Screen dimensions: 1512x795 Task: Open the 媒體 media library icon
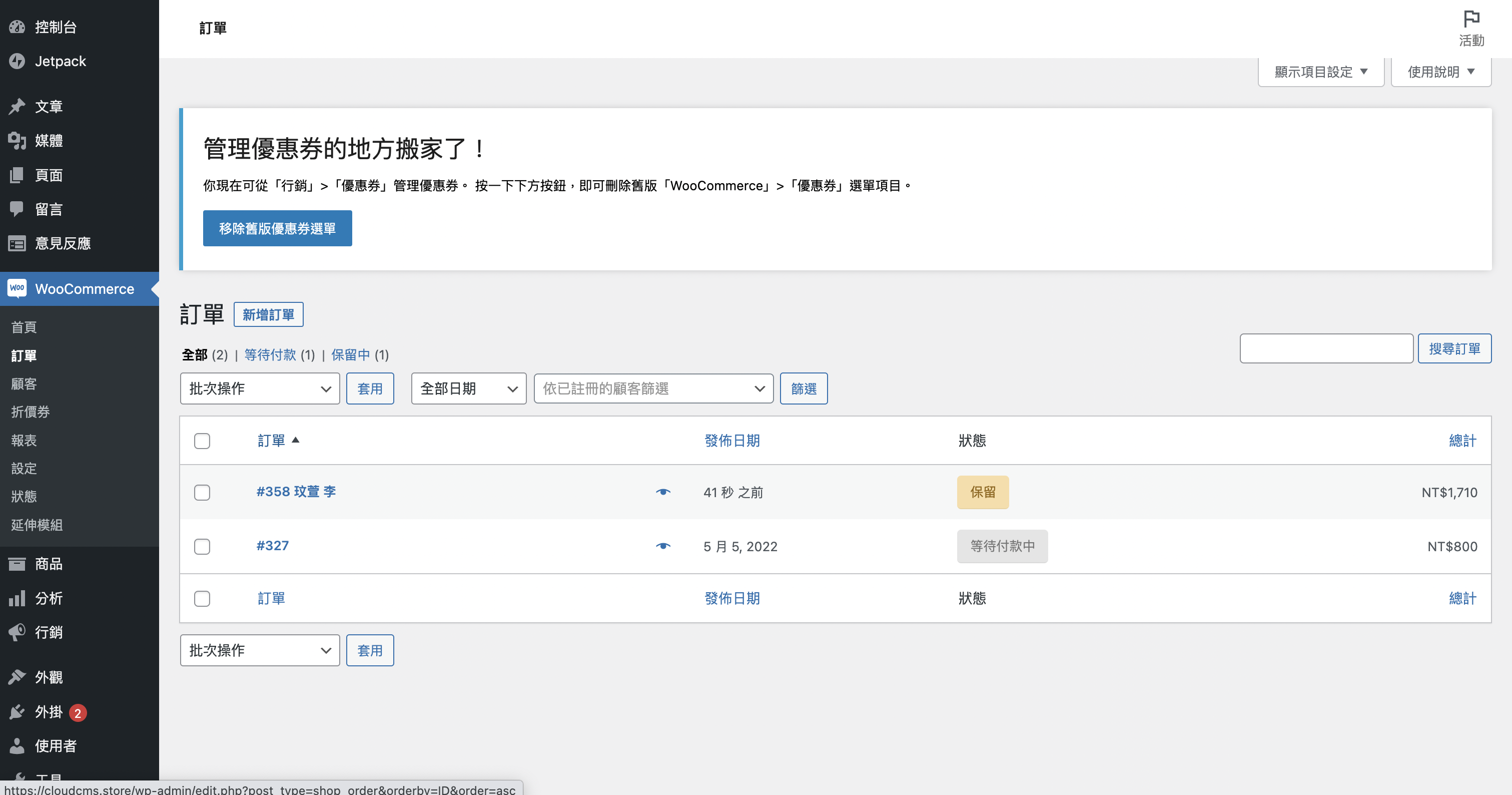(17, 140)
